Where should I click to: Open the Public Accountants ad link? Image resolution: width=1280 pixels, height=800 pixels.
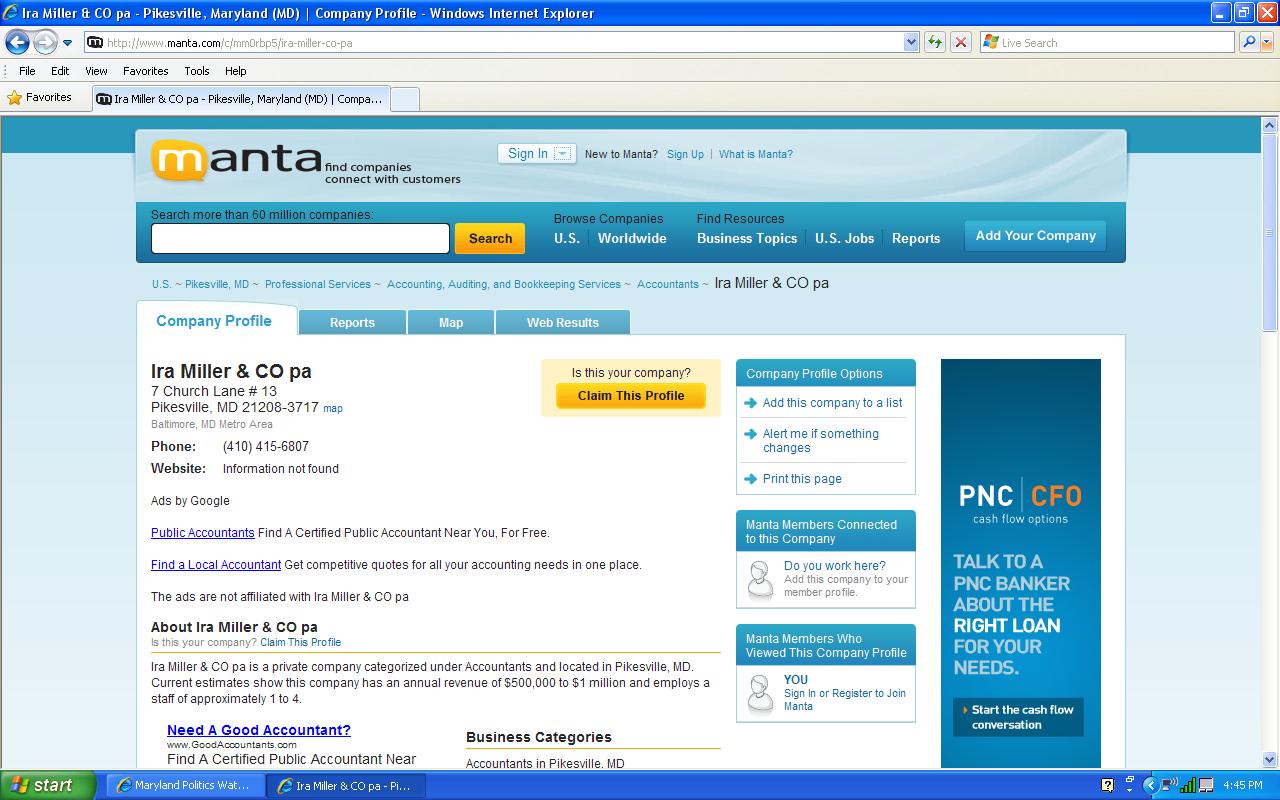(x=203, y=533)
